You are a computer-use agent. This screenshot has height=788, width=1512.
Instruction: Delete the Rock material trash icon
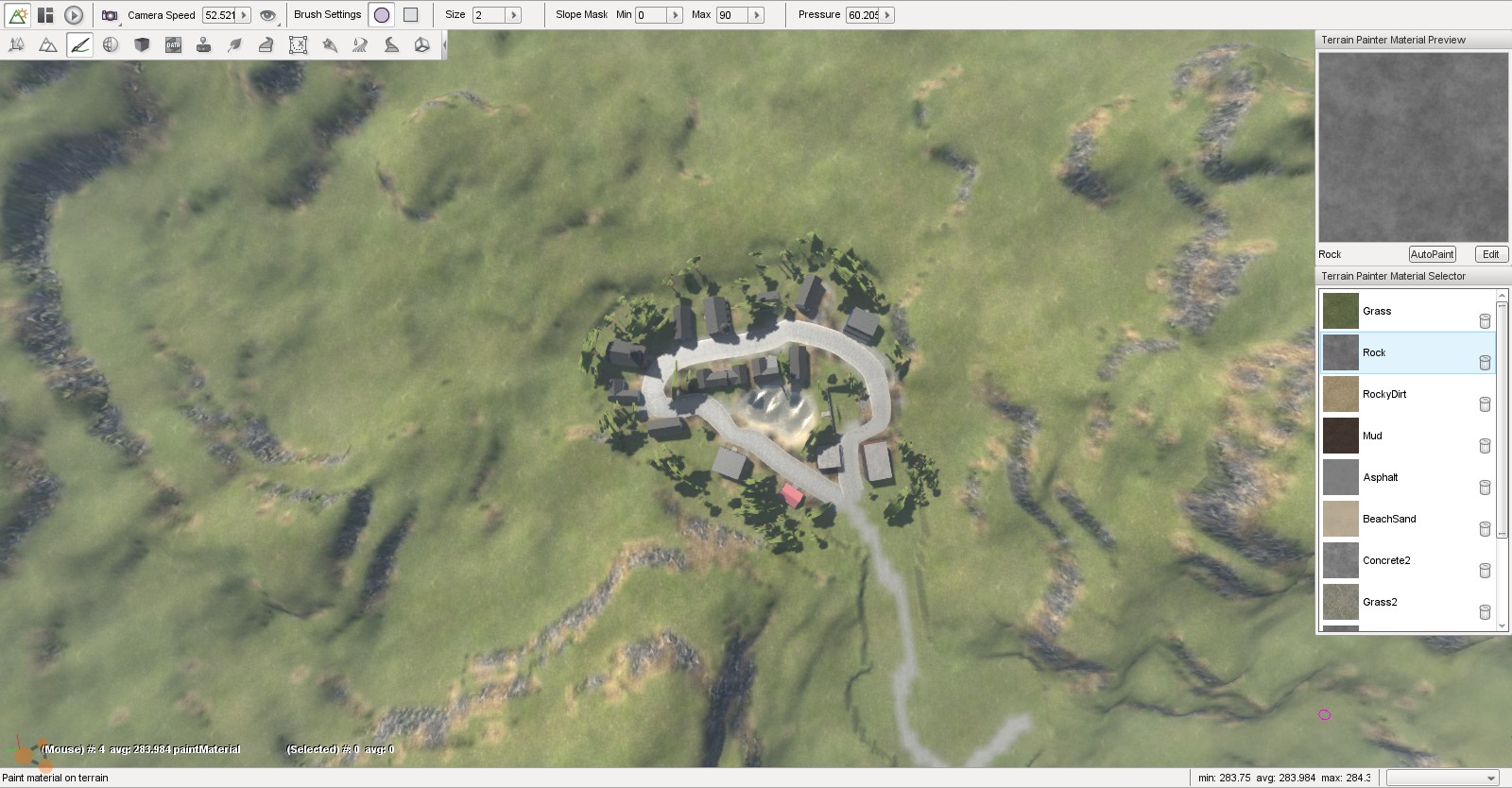pos(1485,363)
